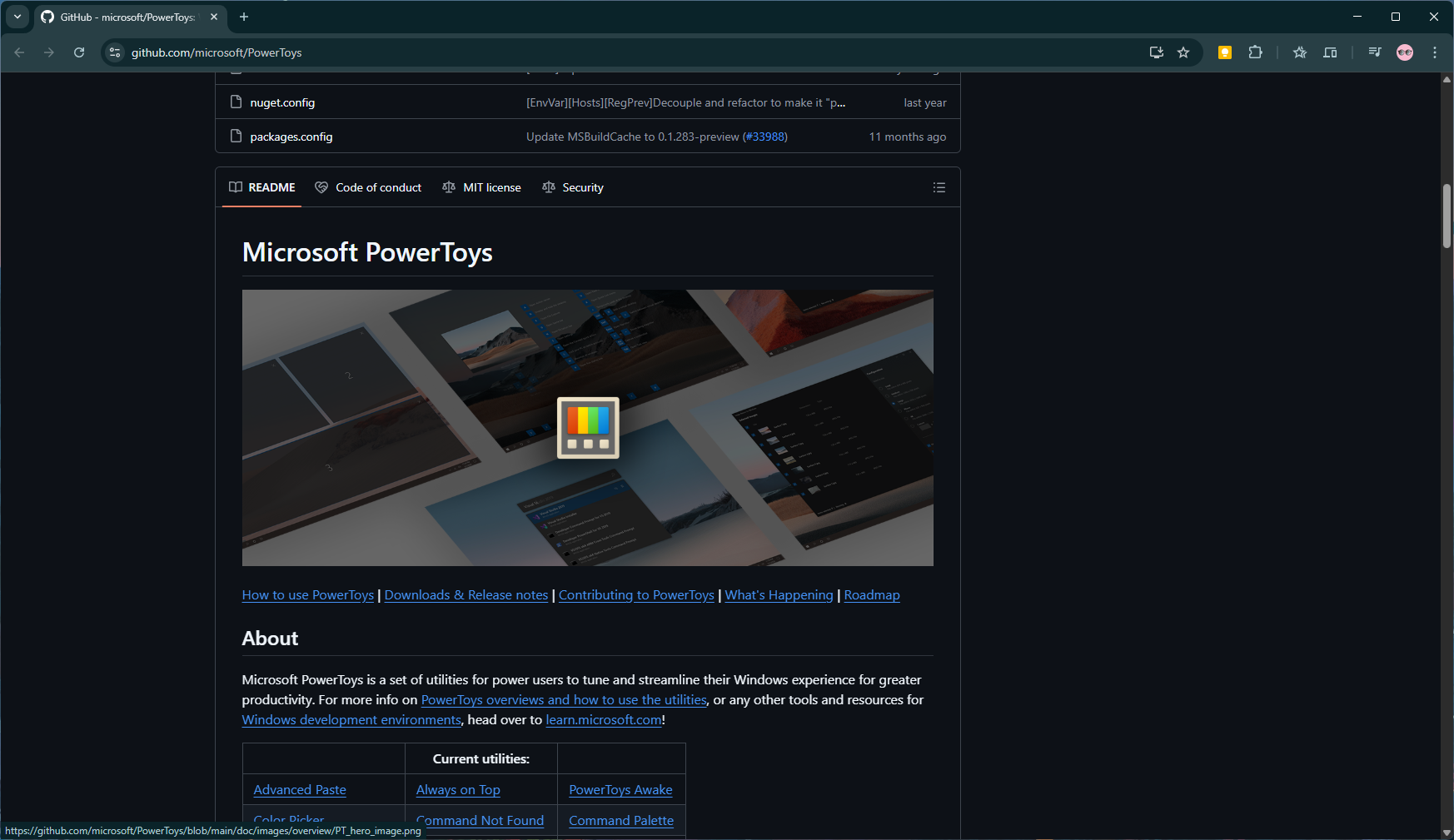Click the About heading
This screenshot has height=840, width=1454.
[x=270, y=639]
